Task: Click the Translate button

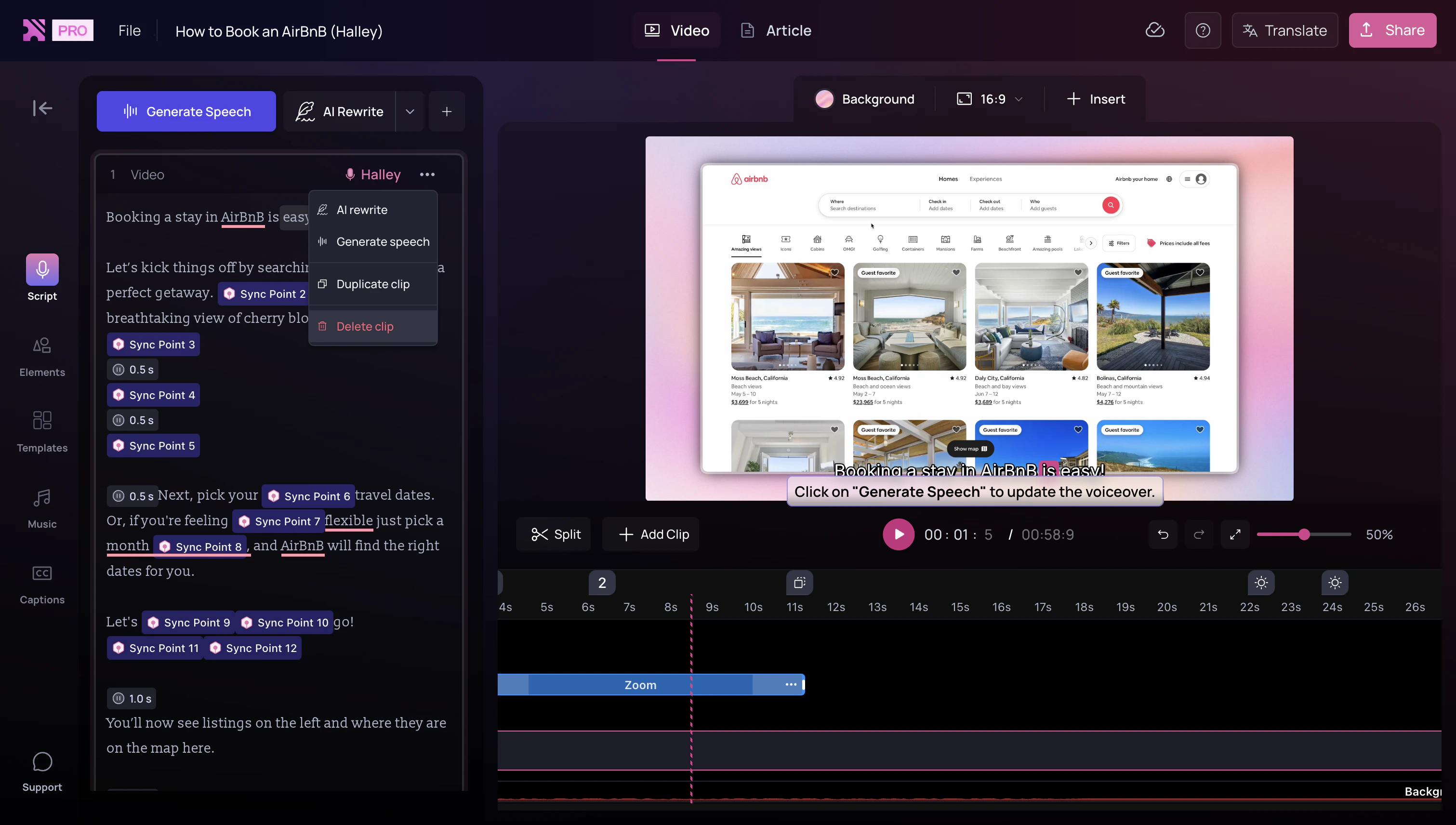Action: [1284, 30]
